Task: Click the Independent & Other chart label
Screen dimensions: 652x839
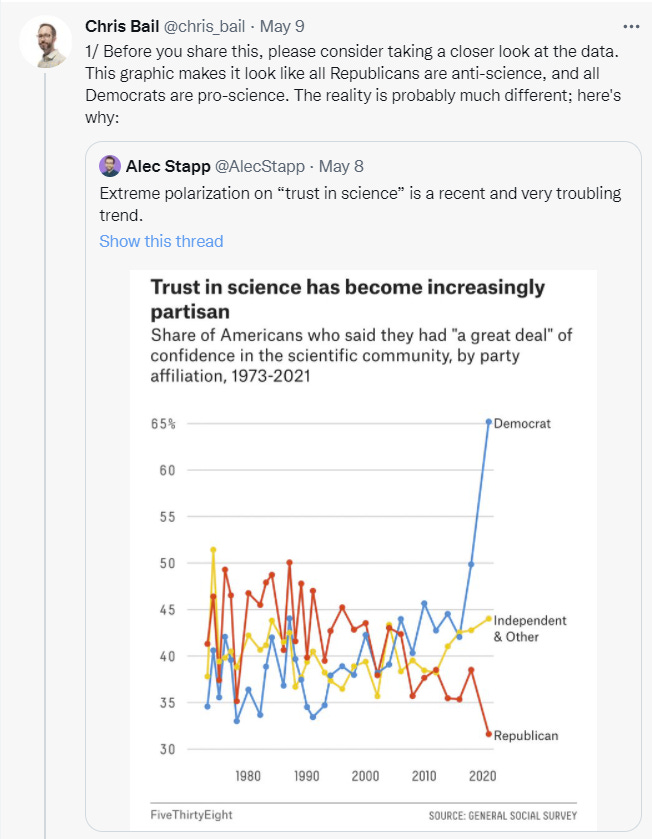Action: [x=530, y=628]
